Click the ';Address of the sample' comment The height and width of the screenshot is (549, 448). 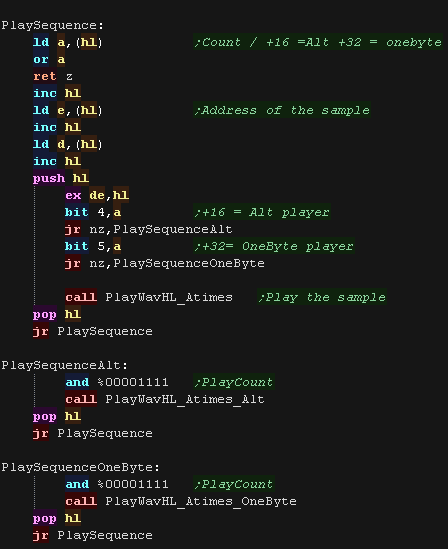pos(282,110)
